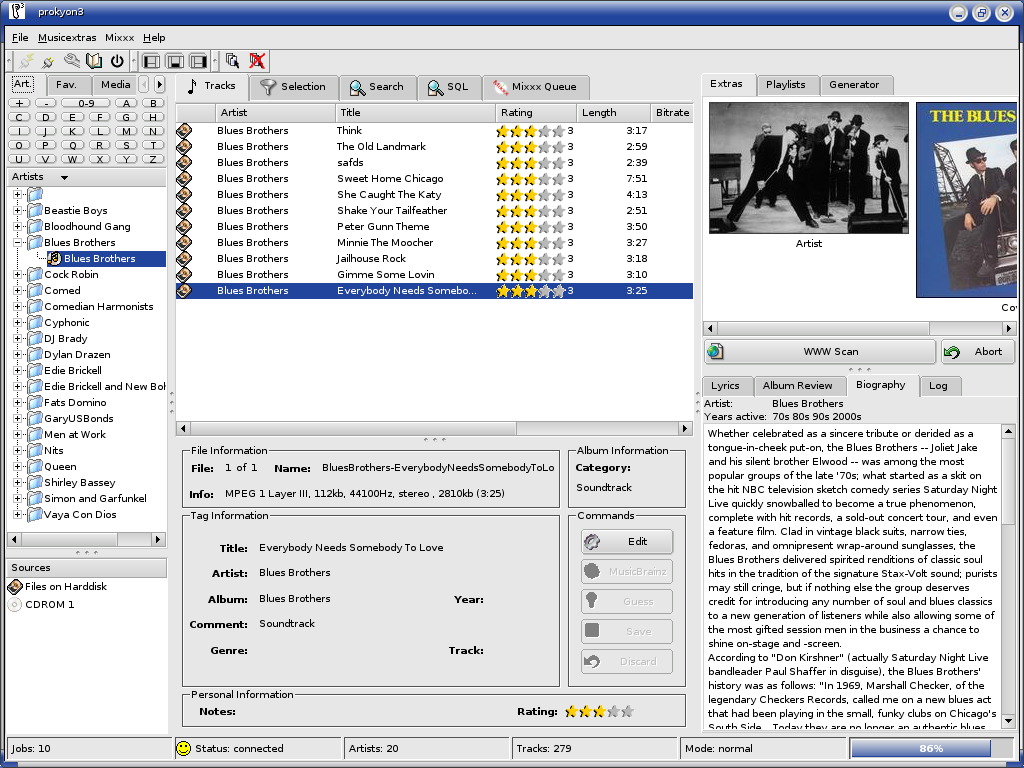Open the Mixxx menu

click(120, 38)
